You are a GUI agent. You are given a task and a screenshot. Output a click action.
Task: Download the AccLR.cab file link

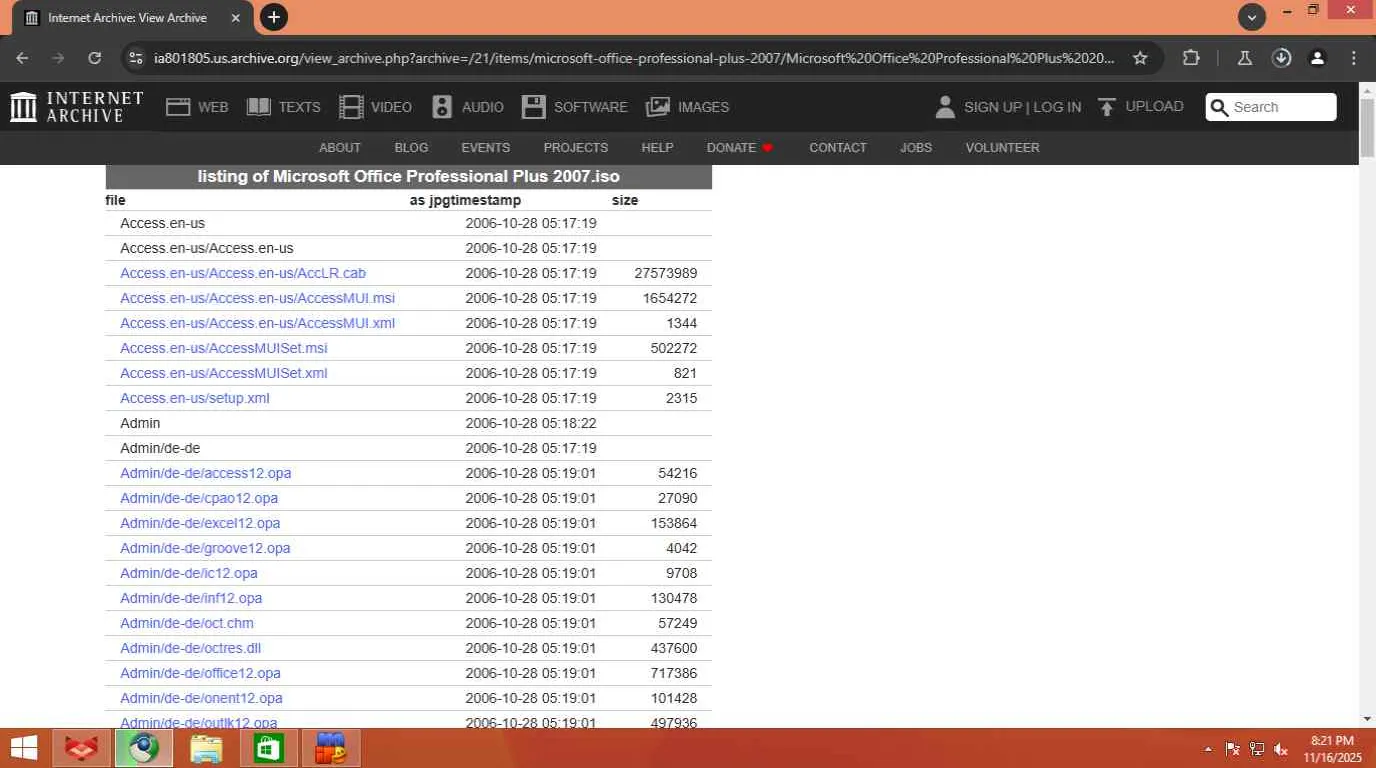click(243, 273)
